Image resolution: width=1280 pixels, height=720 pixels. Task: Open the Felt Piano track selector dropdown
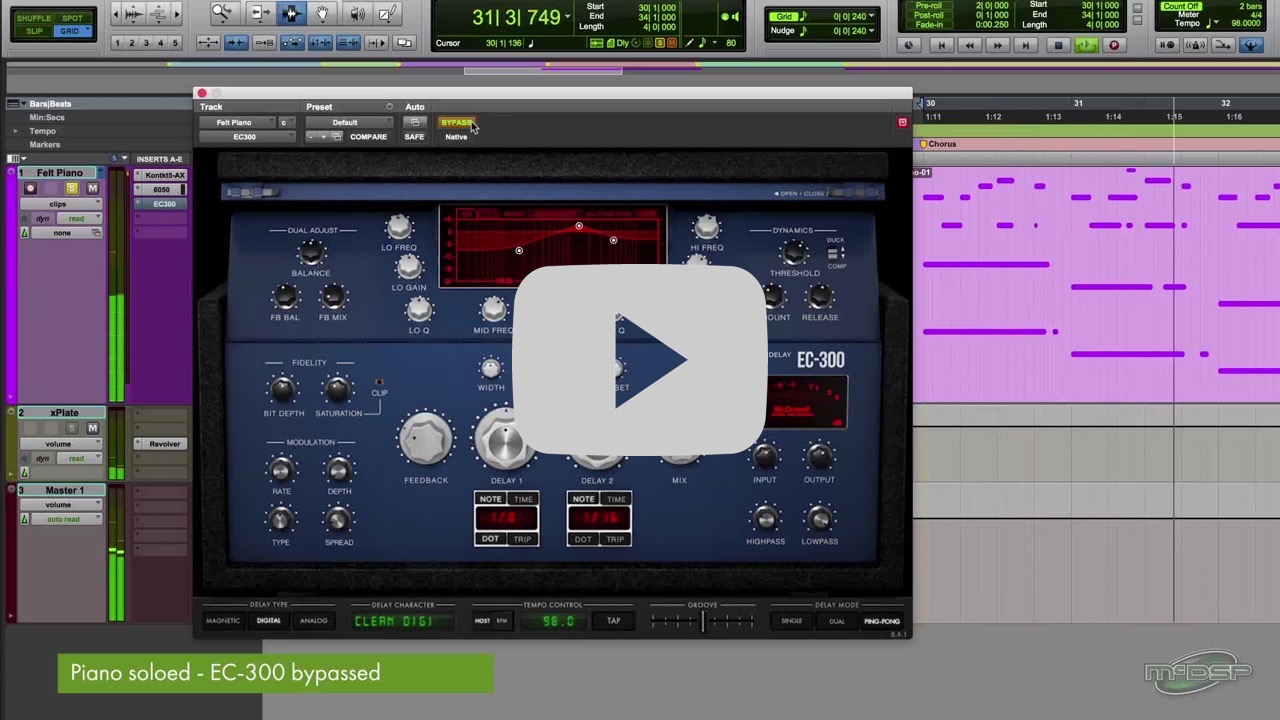[235, 122]
